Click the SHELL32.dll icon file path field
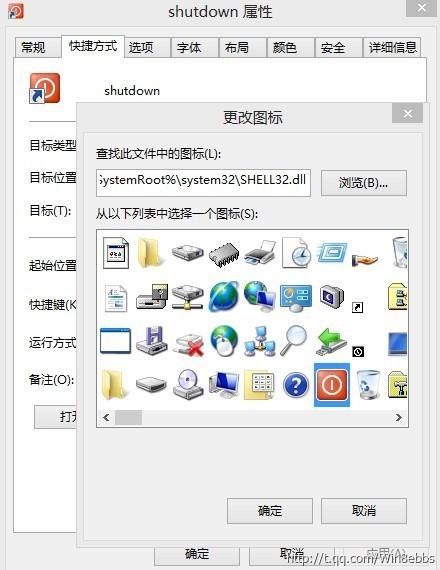Viewport: 440px width, 570px height. (203, 182)
